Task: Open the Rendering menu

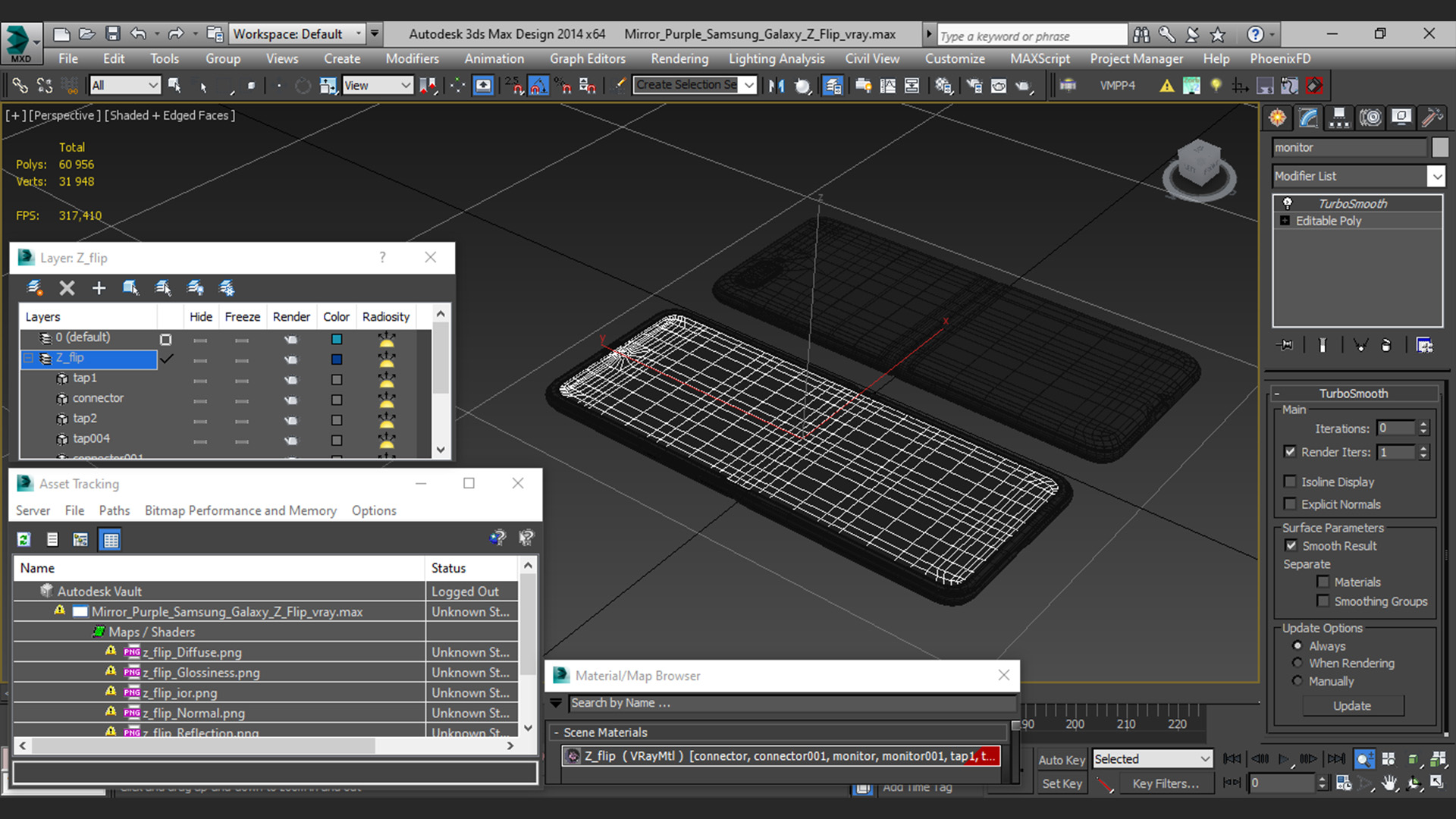Action: 679,58
